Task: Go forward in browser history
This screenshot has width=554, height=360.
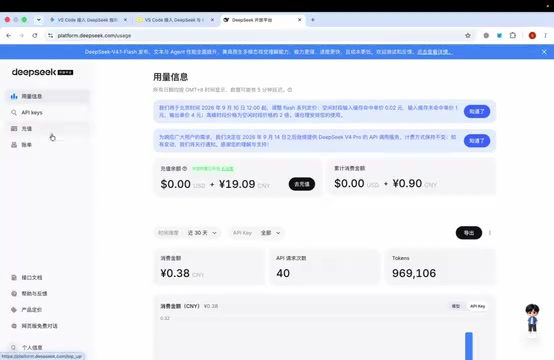Action: pyautogui.click(x=22, y=35)
